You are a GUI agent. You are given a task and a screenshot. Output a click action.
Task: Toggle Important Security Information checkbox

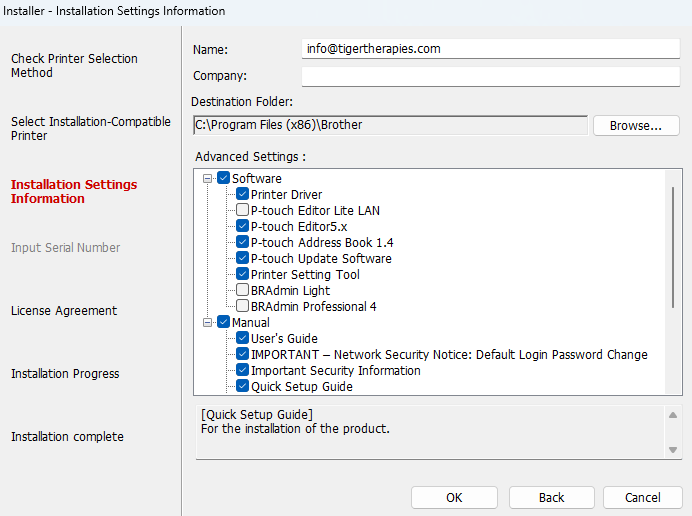242,370
